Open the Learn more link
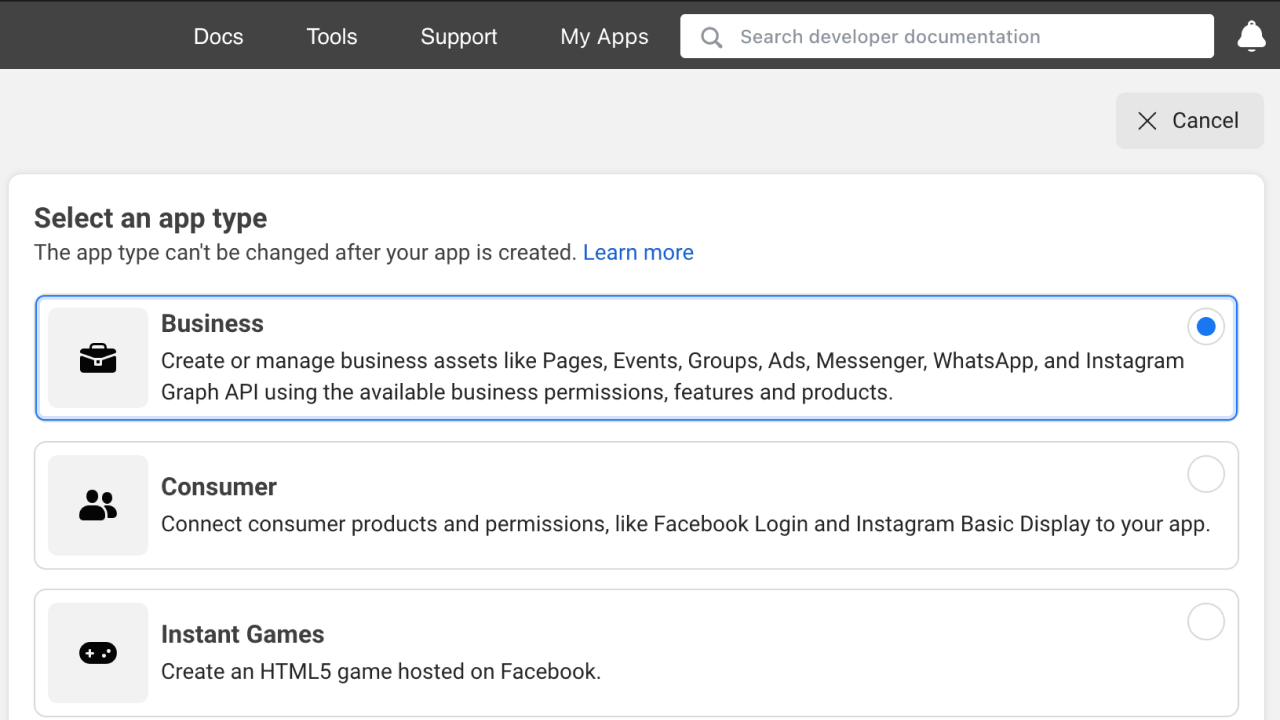 click(638, 252)
